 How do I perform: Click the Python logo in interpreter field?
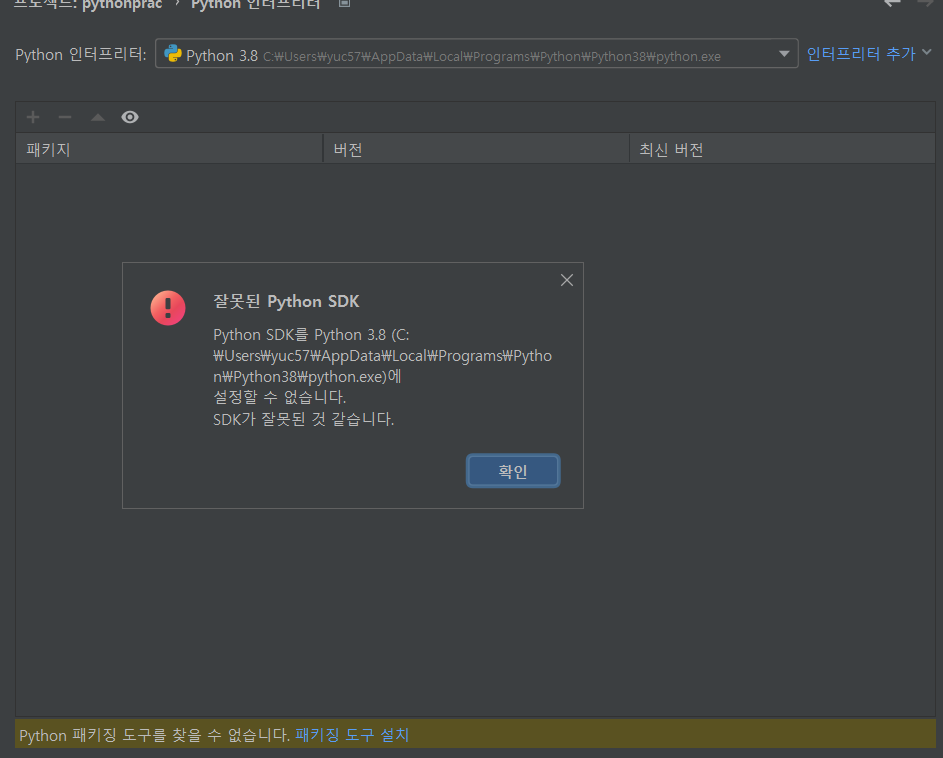tap(173, 54)
